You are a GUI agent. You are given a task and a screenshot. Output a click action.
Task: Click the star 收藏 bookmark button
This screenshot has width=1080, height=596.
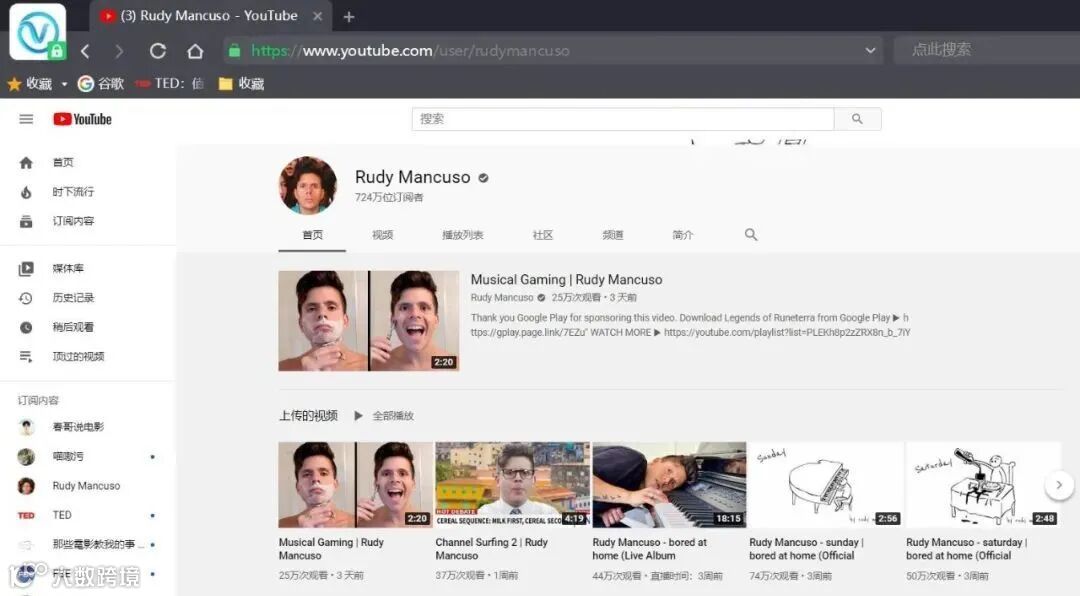(30, 83)
